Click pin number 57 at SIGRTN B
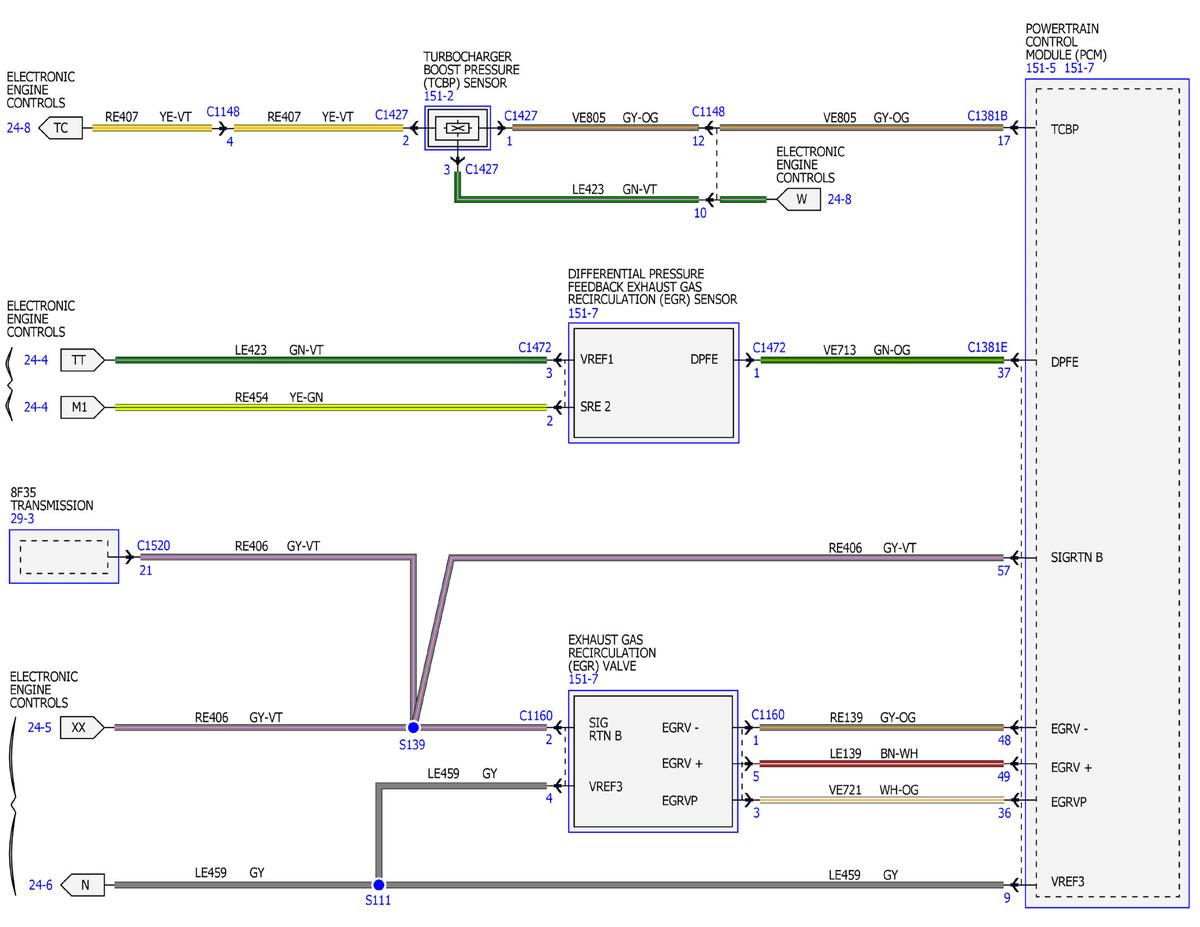The width and height of the screenshot is (1200, 927). 1003,571
